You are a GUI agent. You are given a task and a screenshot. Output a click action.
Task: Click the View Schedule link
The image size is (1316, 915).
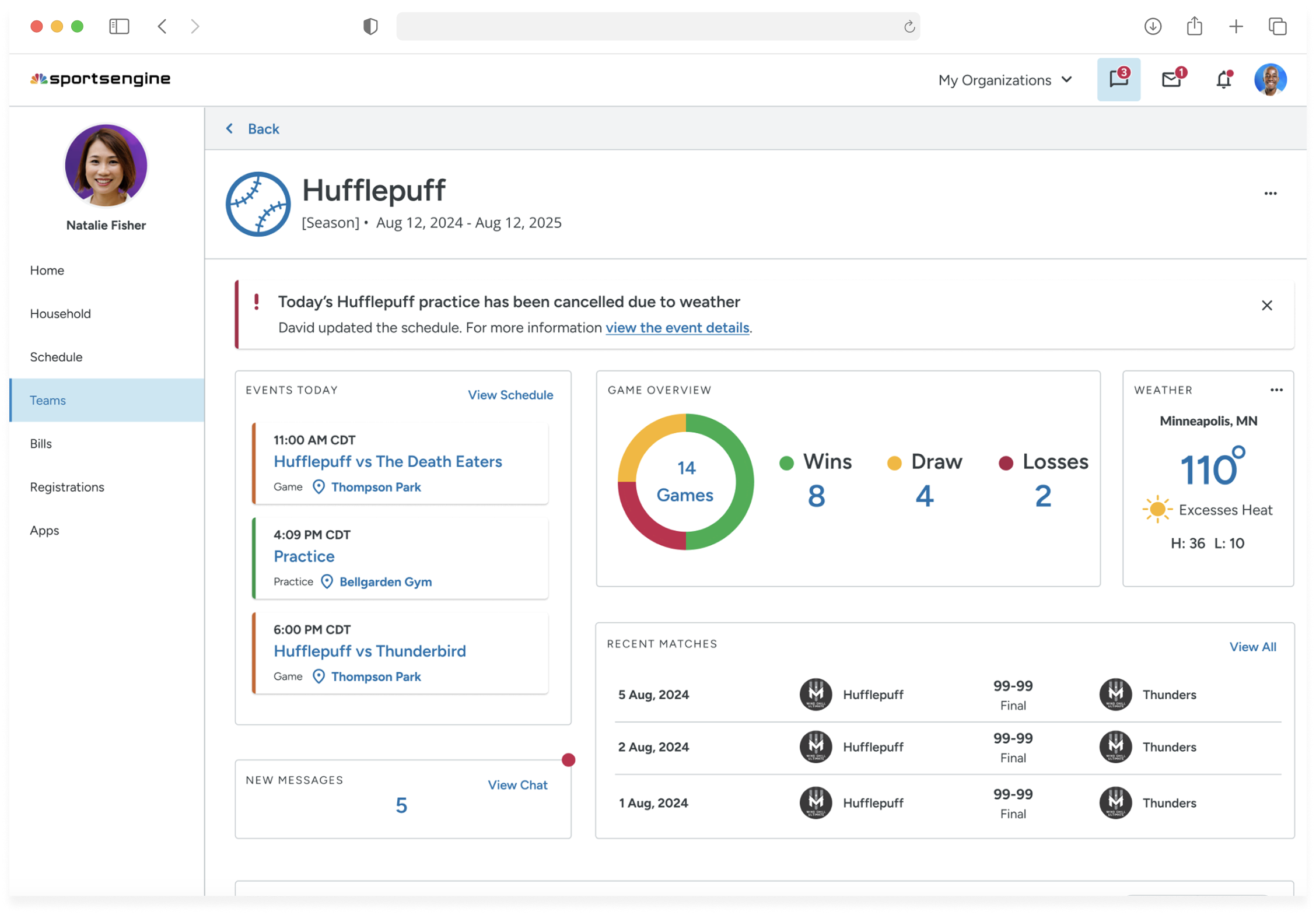(x=510, y=395)
